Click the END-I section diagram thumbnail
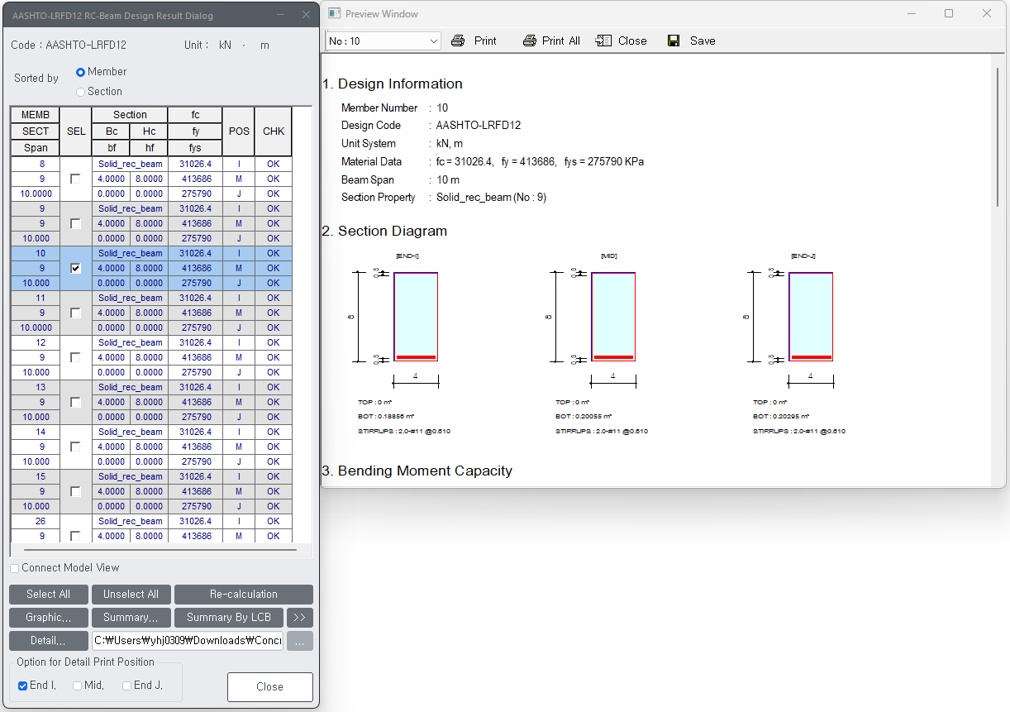1010x712 pixels. (415, 316)
